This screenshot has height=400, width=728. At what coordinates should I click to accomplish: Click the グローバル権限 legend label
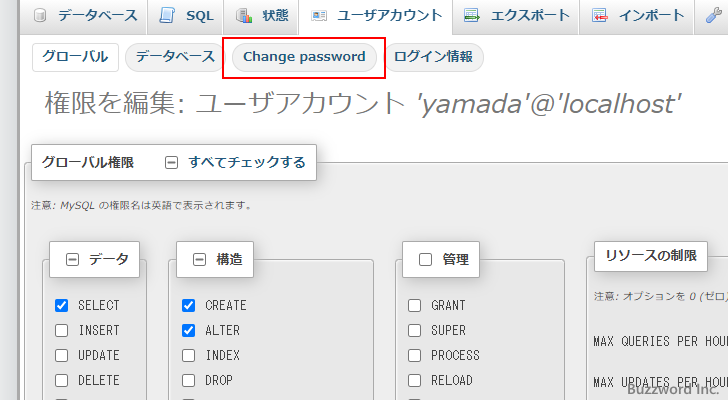pyautogui.click(x=88, y=162)
